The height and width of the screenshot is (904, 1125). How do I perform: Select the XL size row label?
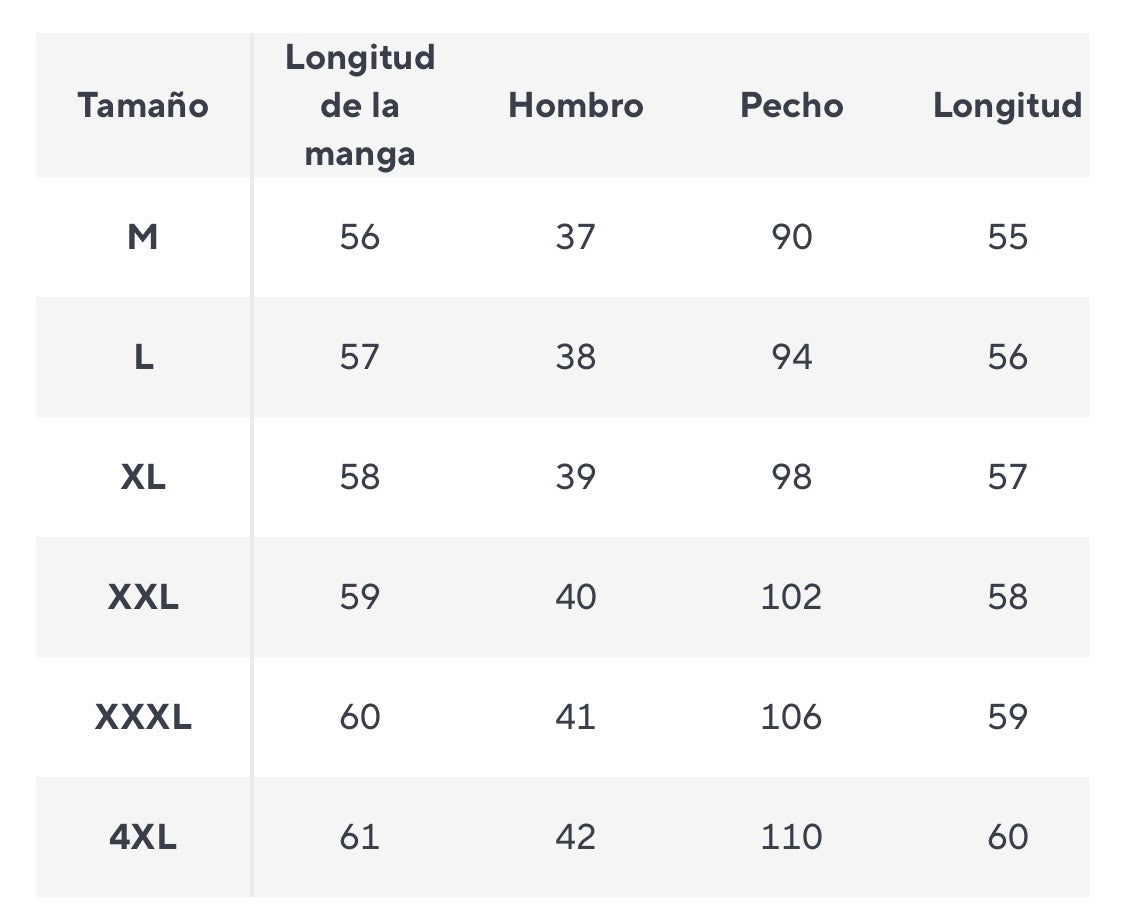coord(143,477)
